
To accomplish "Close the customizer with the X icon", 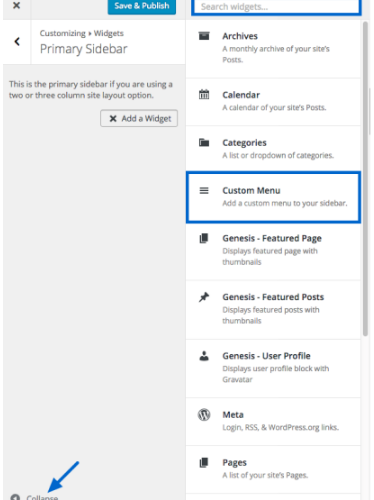I will (x=16, y=5).
